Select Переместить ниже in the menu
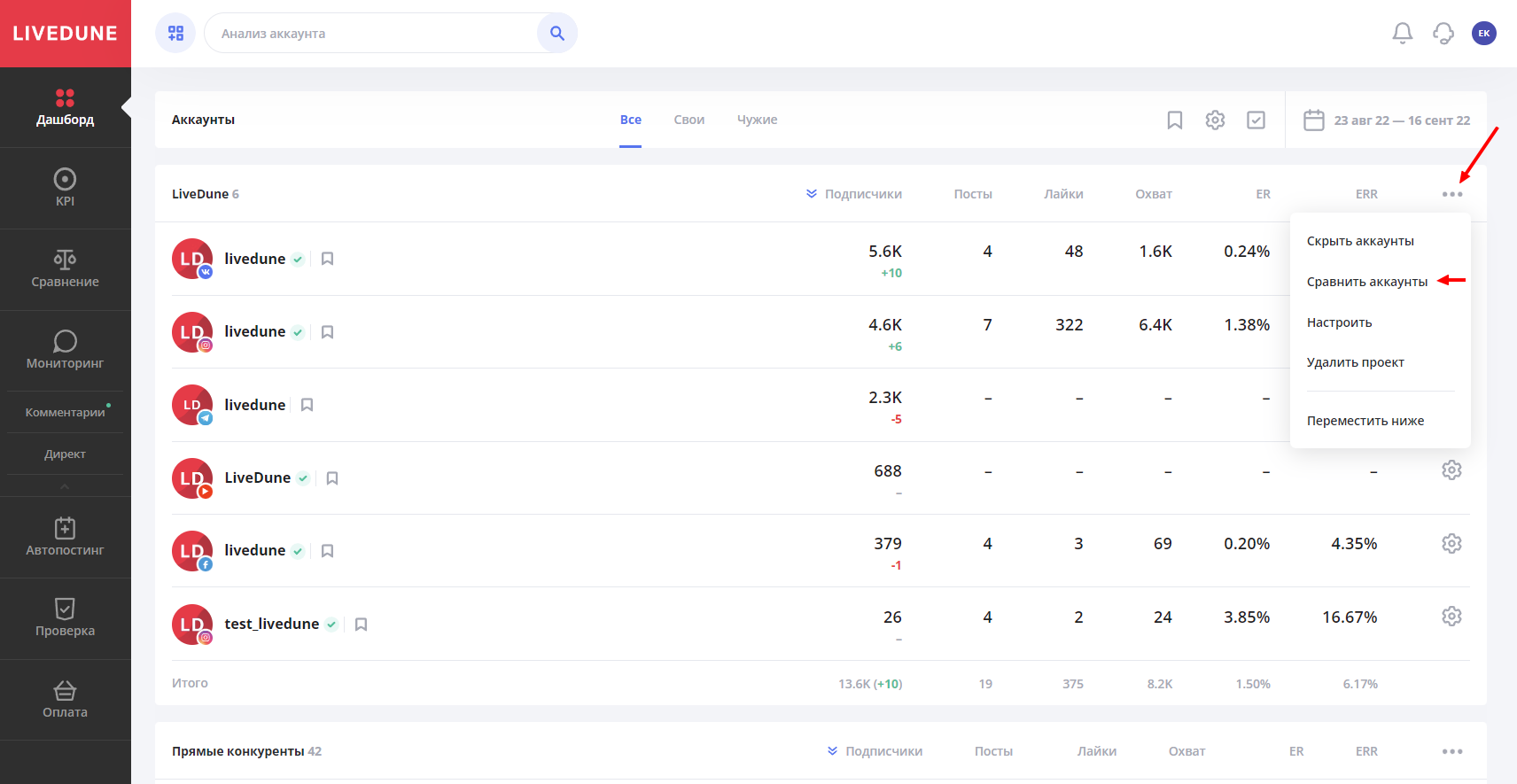 point(1365,421)
